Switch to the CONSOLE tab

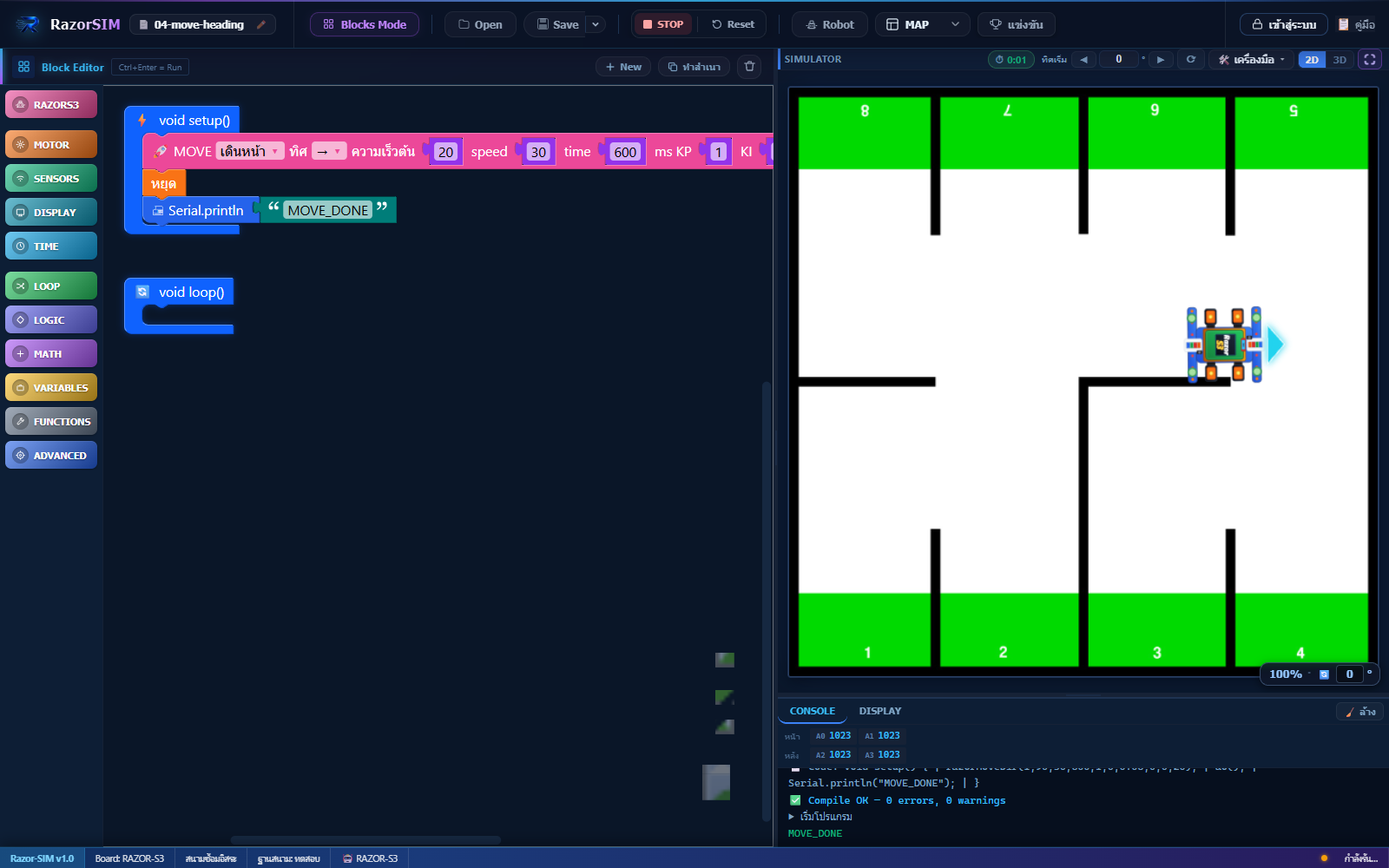pyautogui.click(x=813, y=711)
